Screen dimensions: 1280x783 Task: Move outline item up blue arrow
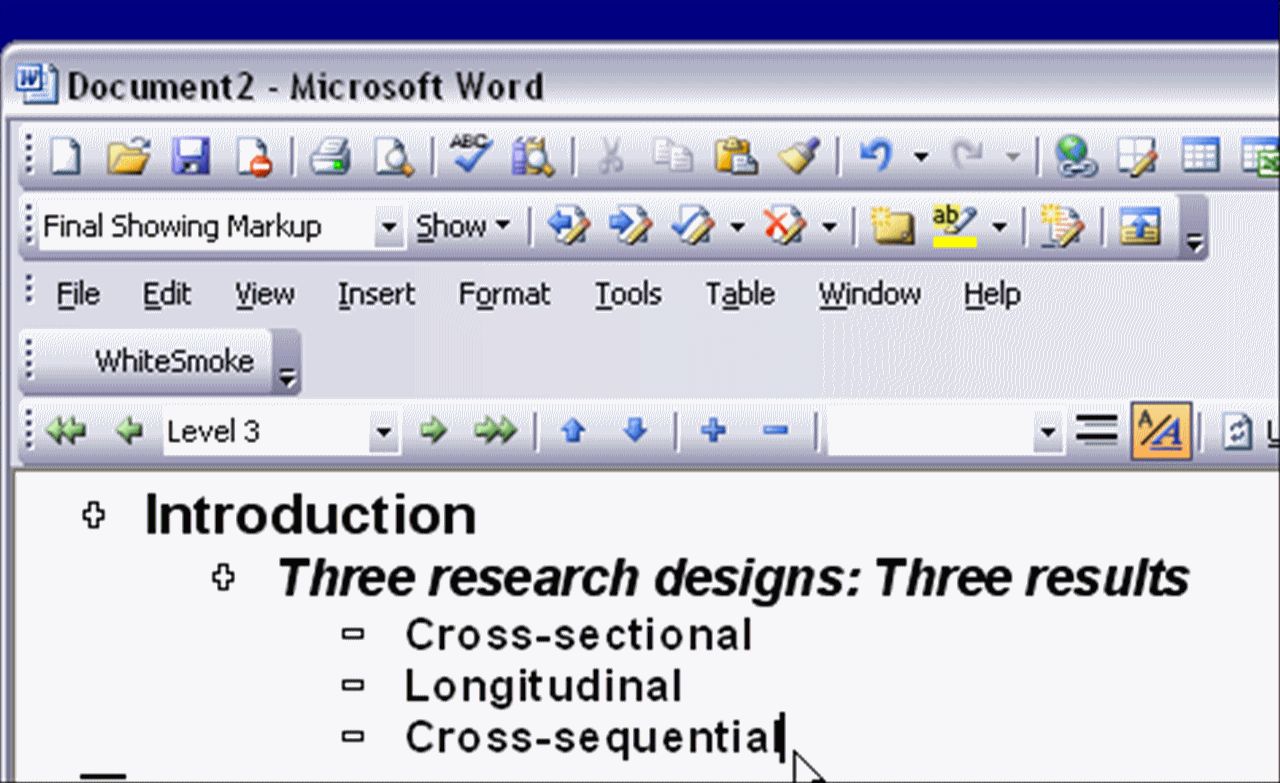tap(572, 431)
